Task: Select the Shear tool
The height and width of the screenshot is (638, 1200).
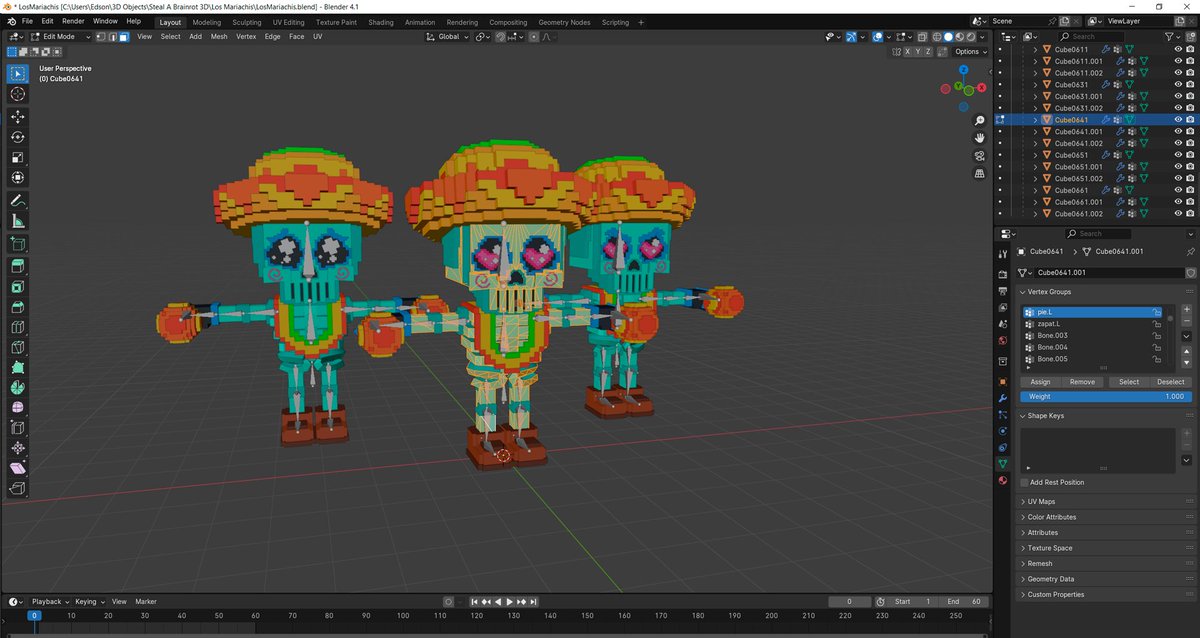Action: (18, 468)
